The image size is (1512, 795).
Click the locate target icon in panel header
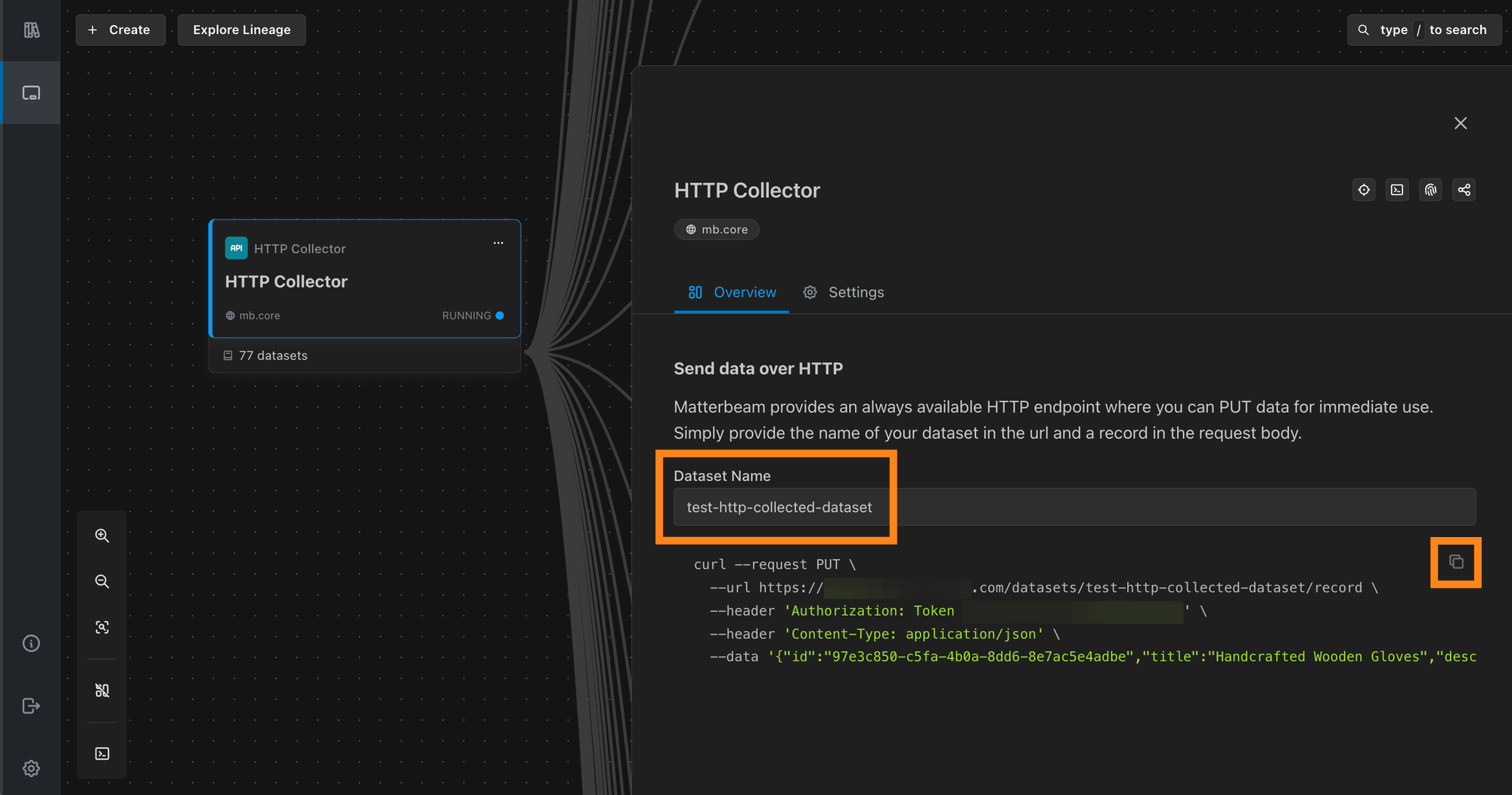click(1364, 190)
